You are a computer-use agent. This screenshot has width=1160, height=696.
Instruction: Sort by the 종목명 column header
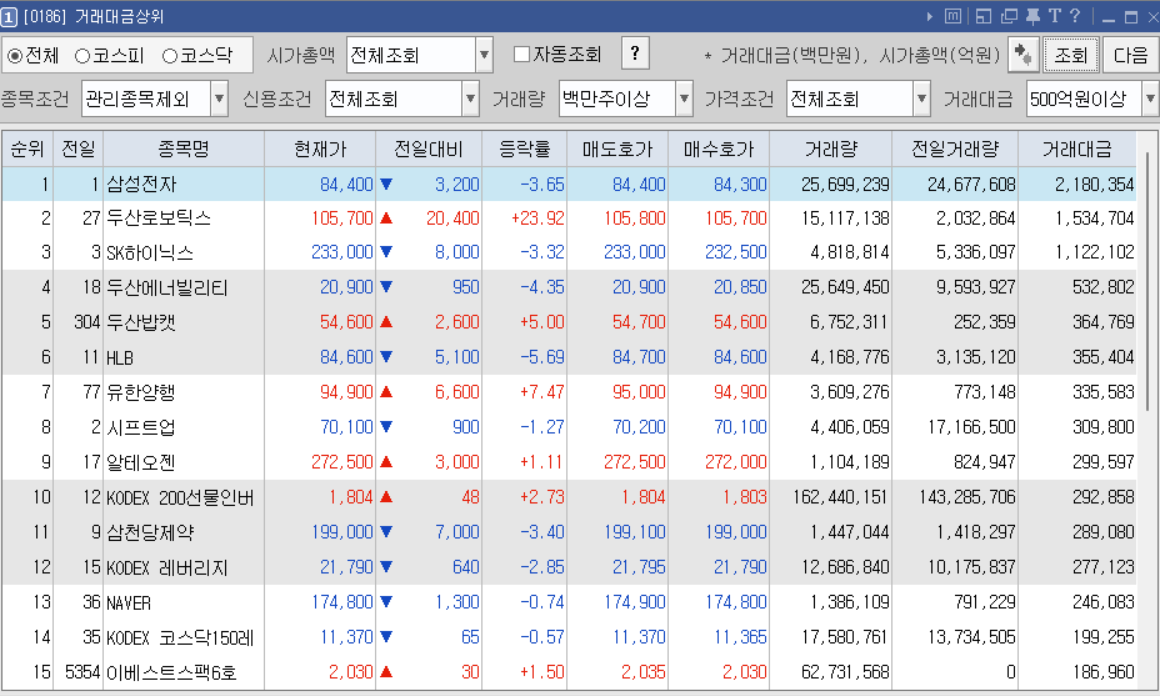click(183, 149)
